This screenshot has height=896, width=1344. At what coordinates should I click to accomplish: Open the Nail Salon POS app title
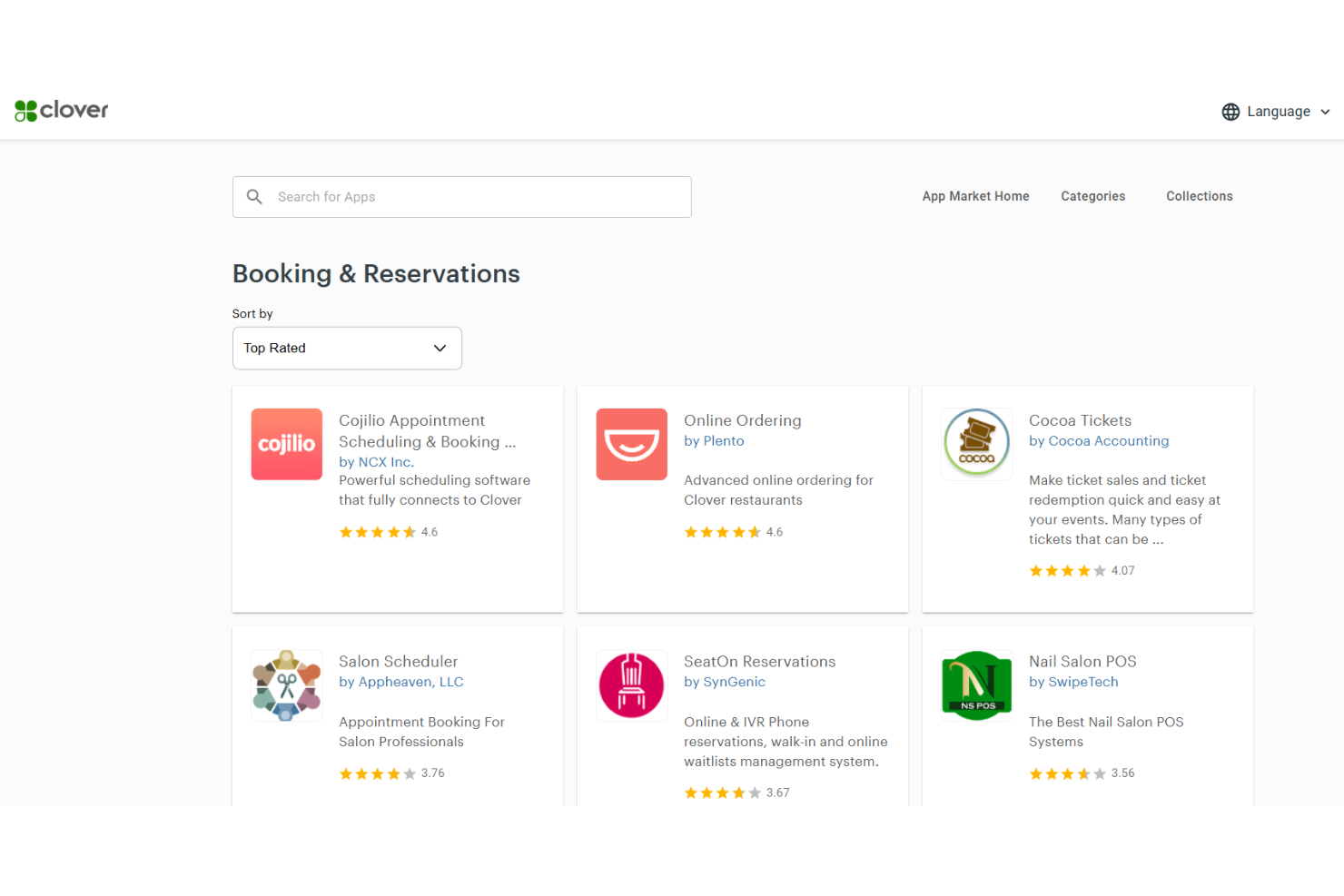click(x=1082, y=662)
